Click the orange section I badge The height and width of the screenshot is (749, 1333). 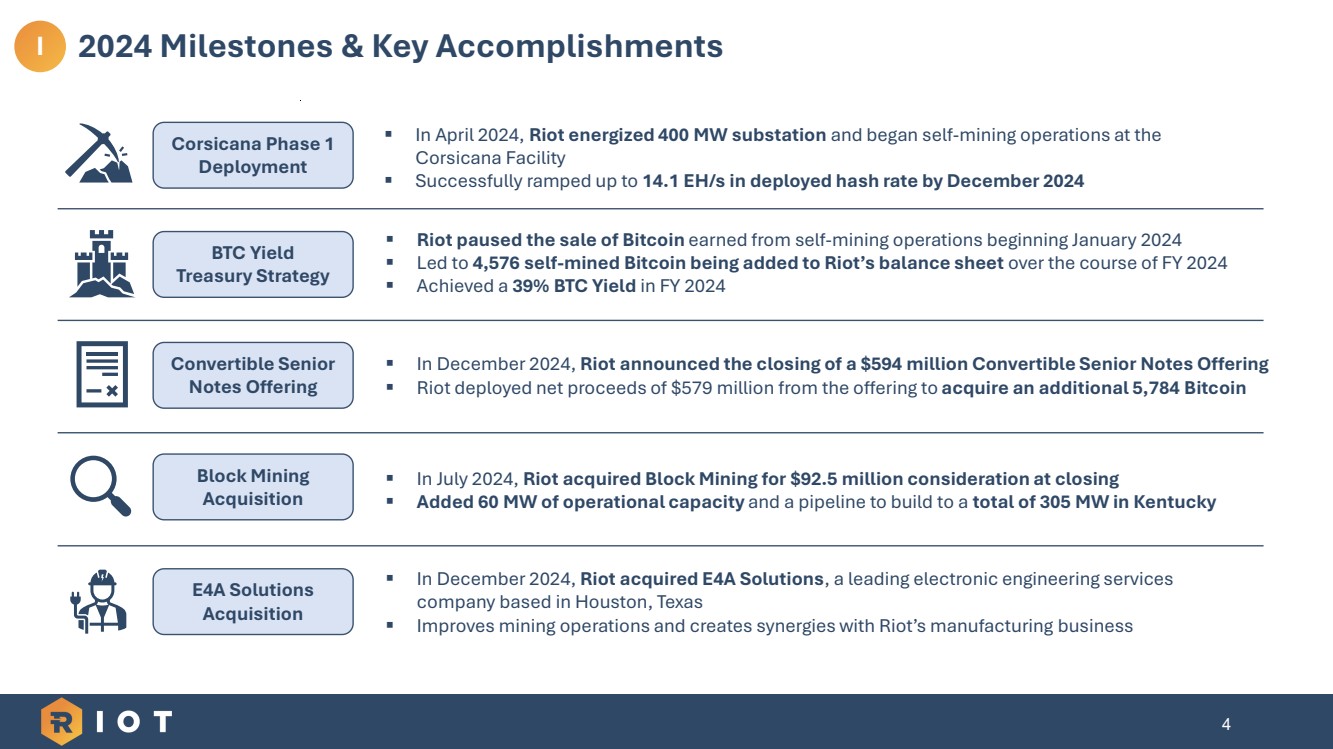40,46
